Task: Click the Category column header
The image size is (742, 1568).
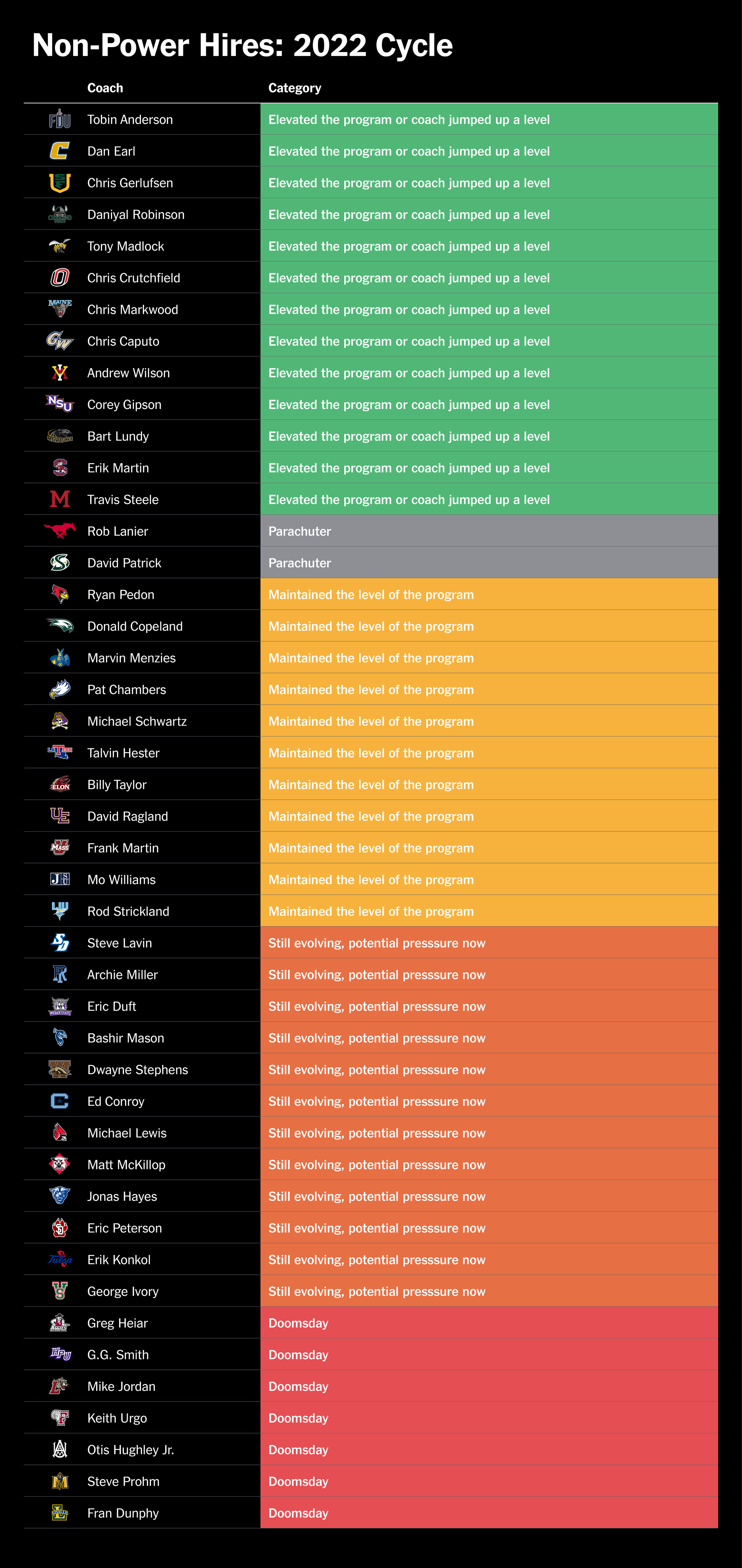Action: [295, 88]
